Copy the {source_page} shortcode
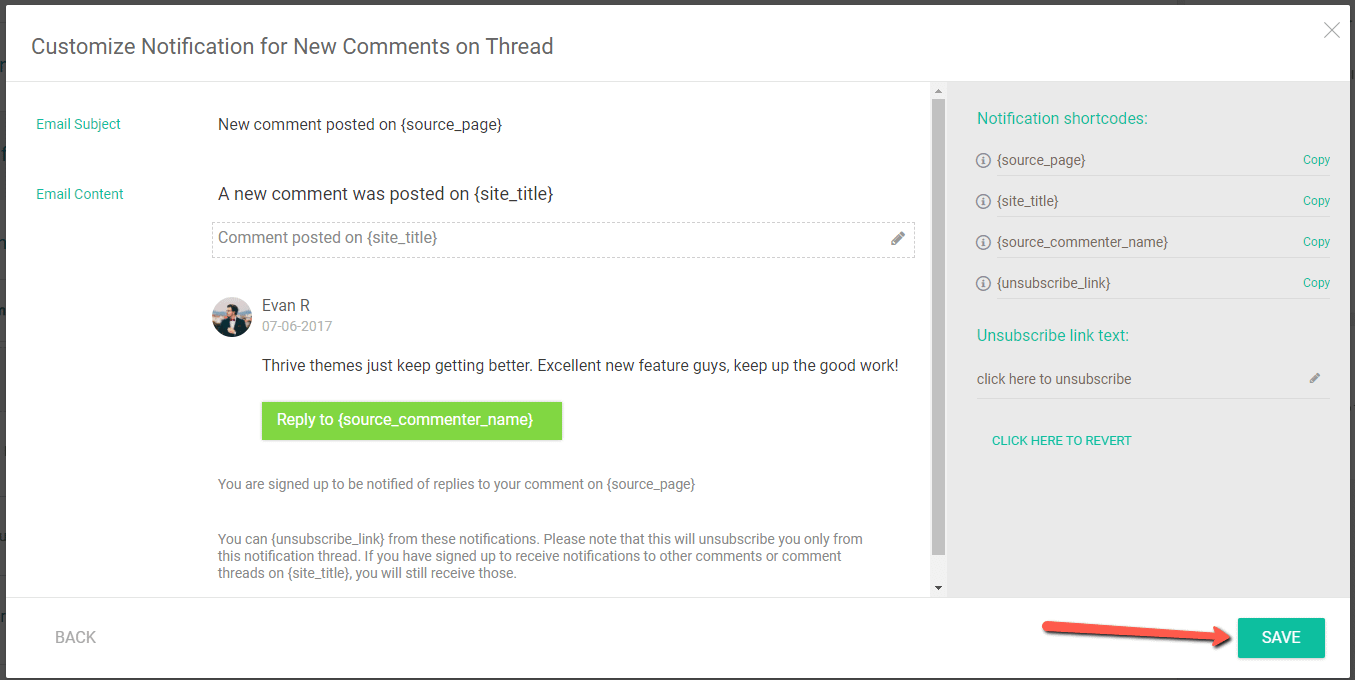 (1316, 160)
